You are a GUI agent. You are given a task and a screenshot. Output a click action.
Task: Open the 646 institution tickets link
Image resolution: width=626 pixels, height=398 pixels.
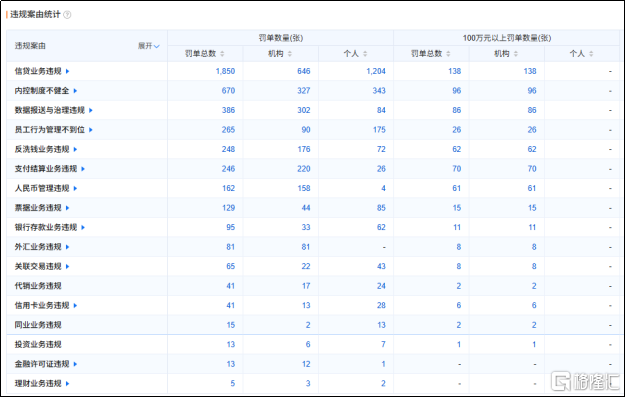click(304, 71)
